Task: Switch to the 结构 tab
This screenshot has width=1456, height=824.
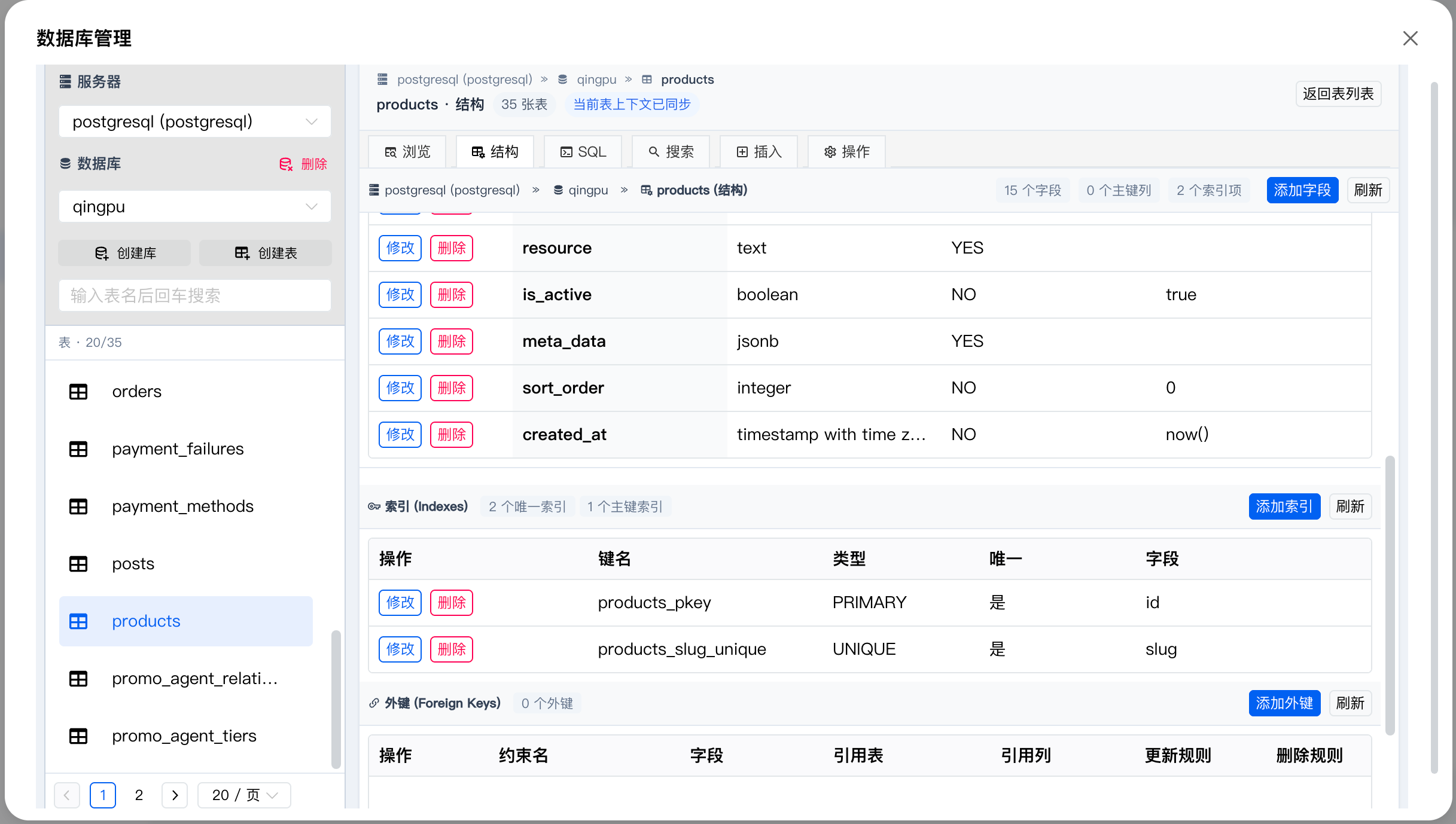Action: (x=495, y=152)
